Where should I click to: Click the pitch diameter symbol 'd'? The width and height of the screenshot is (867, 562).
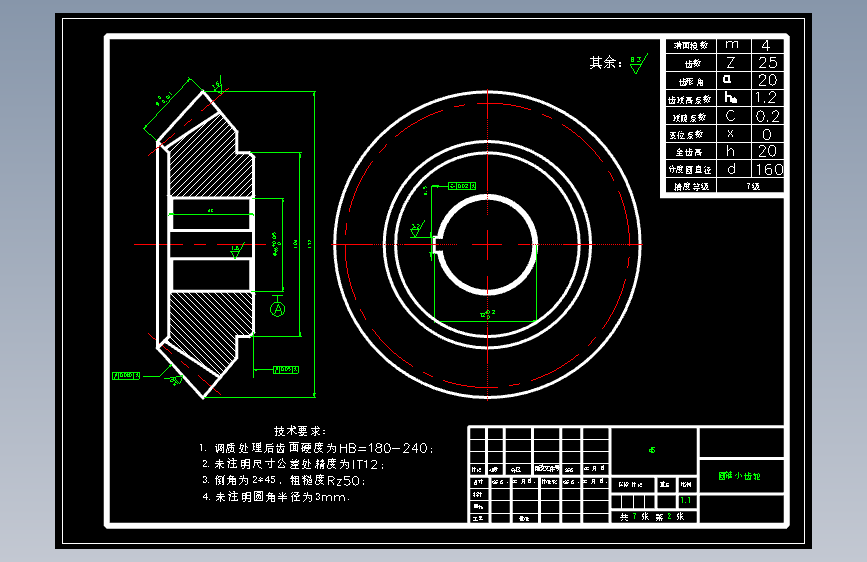pos(731,169)
